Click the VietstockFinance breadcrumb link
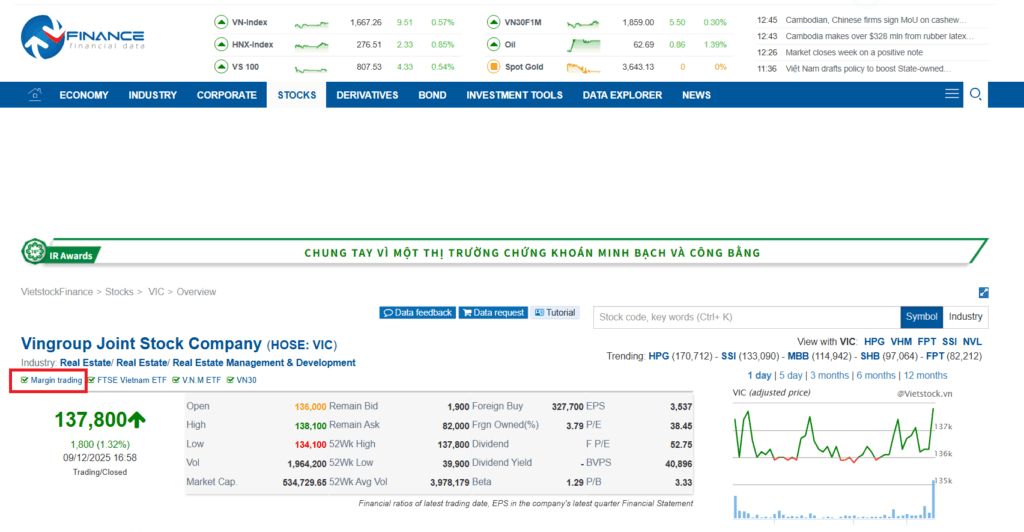This screenshot has height=532, width=1024. click(x=57, y=292)
